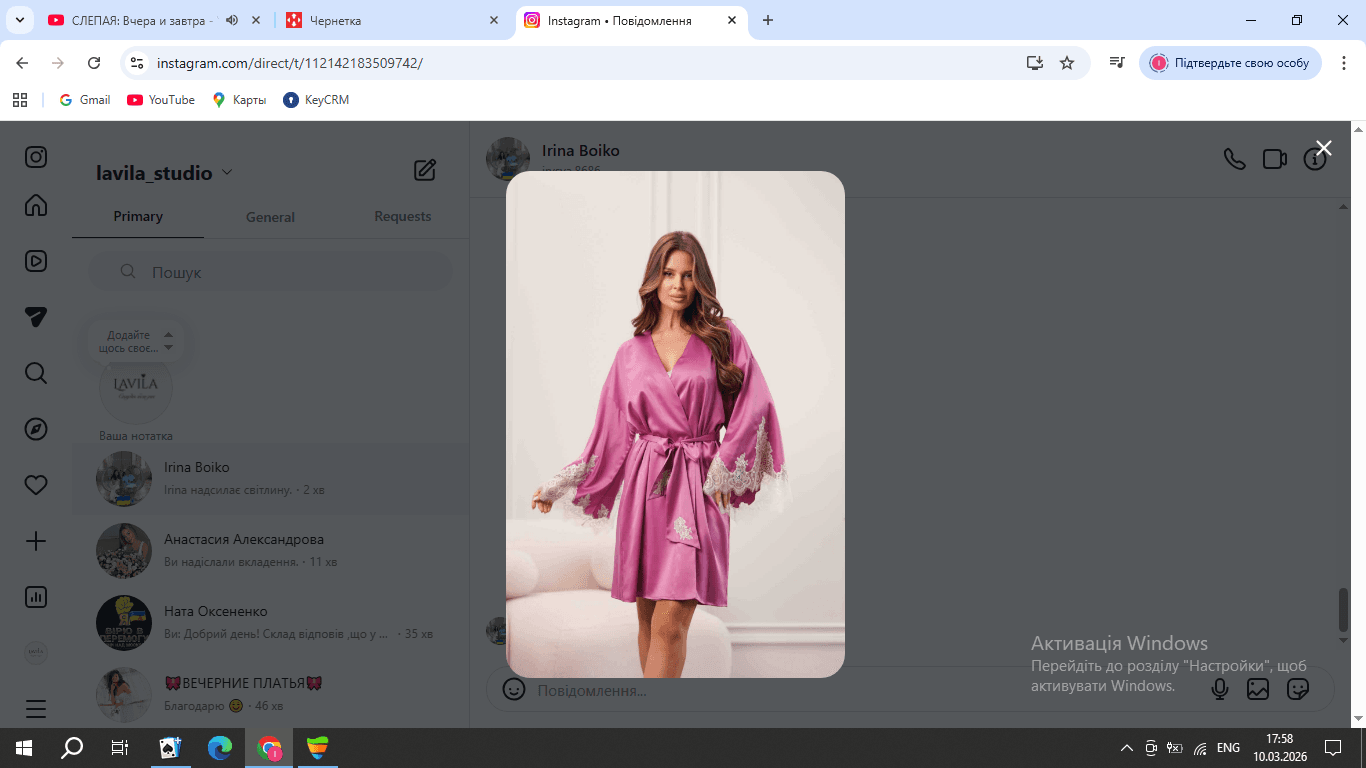Switch to the Чернетка browser tab

coord(394,20)
